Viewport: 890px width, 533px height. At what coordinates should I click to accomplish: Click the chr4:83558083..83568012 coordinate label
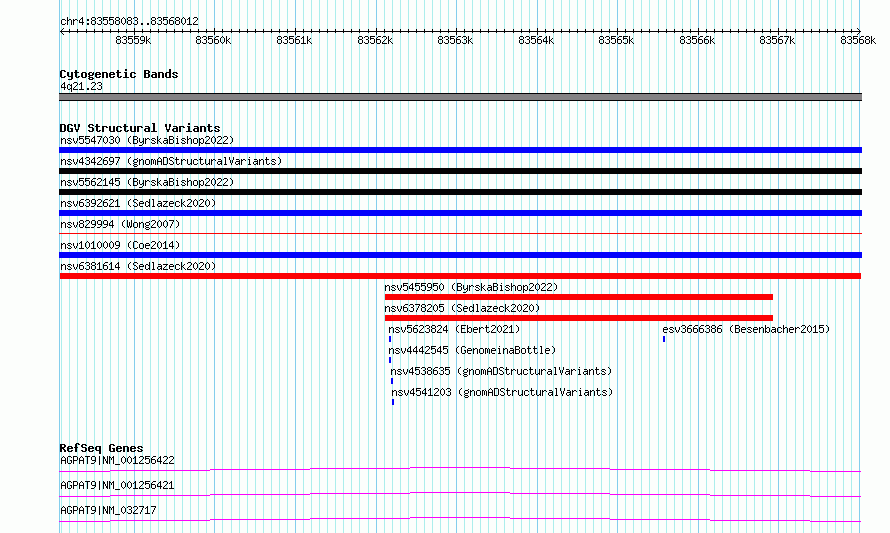pyautogui.click(x=129, y=22)
